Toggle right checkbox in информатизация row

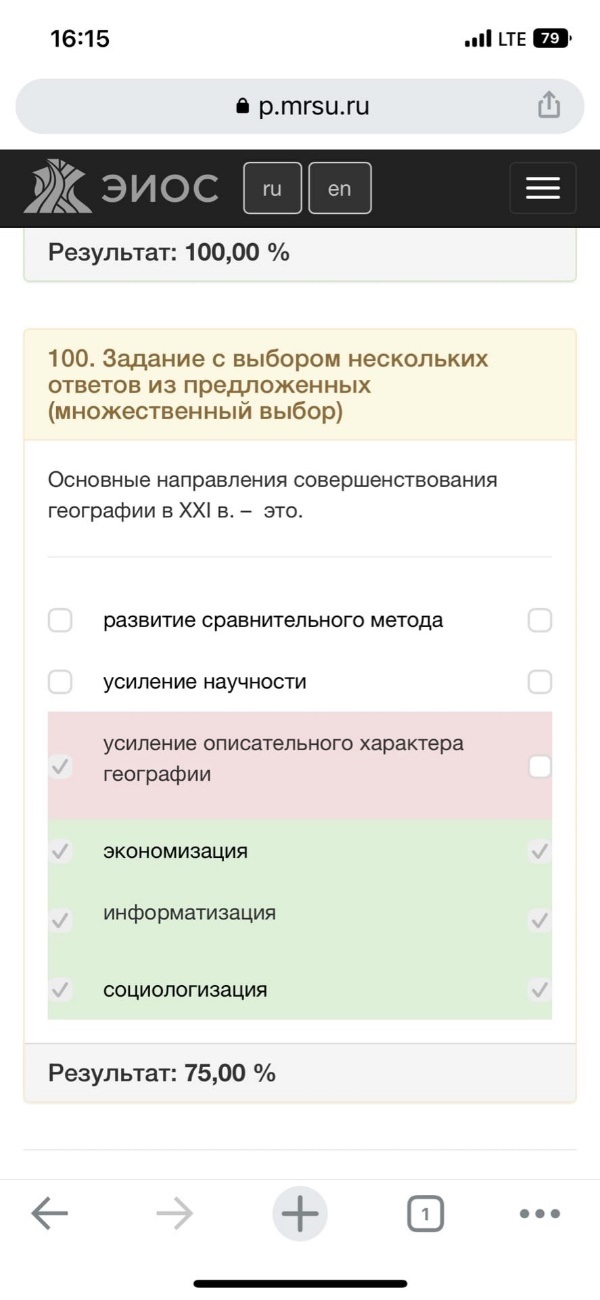(x=540, y=920)
